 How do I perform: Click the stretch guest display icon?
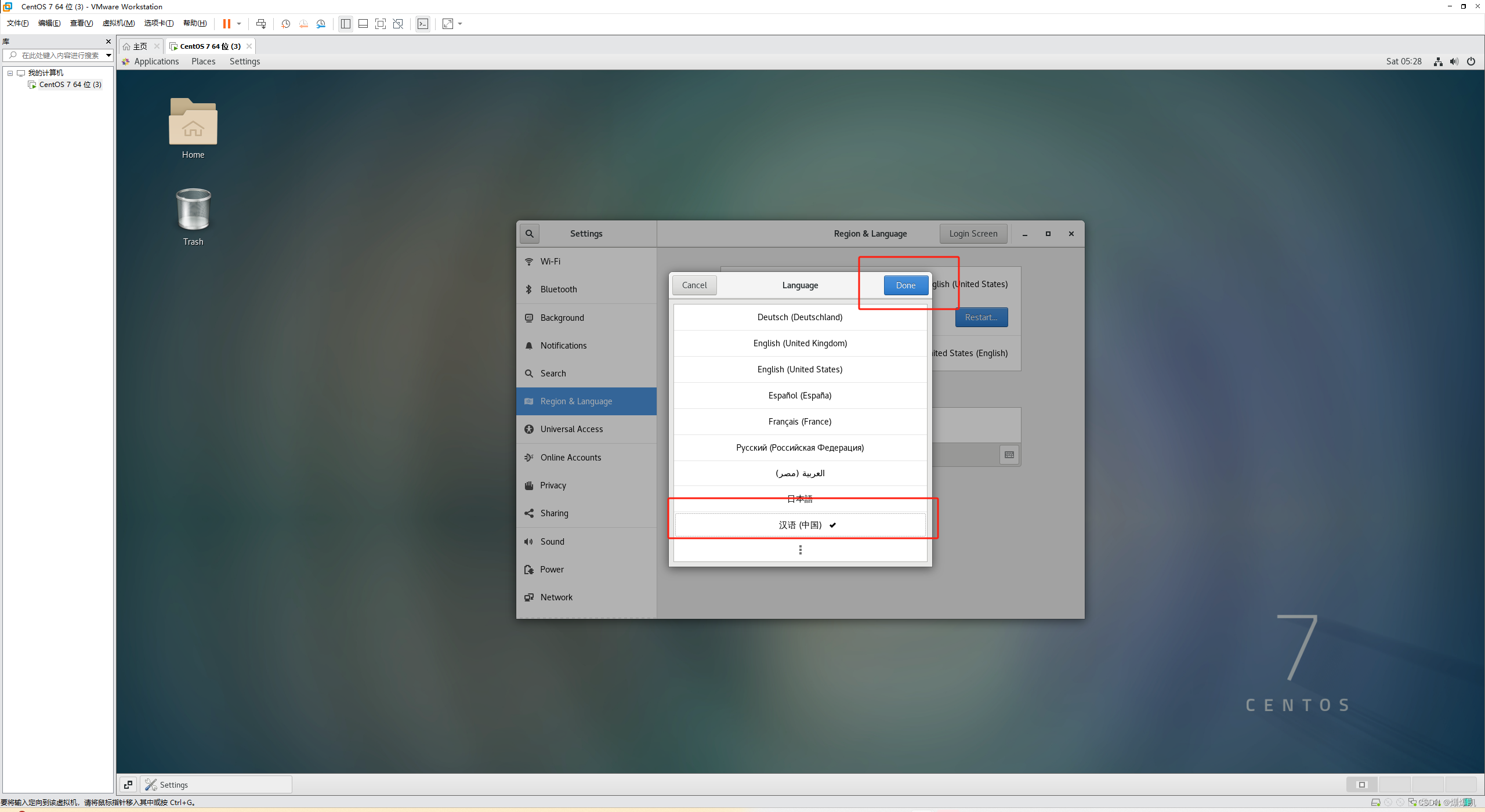(448, 24)
